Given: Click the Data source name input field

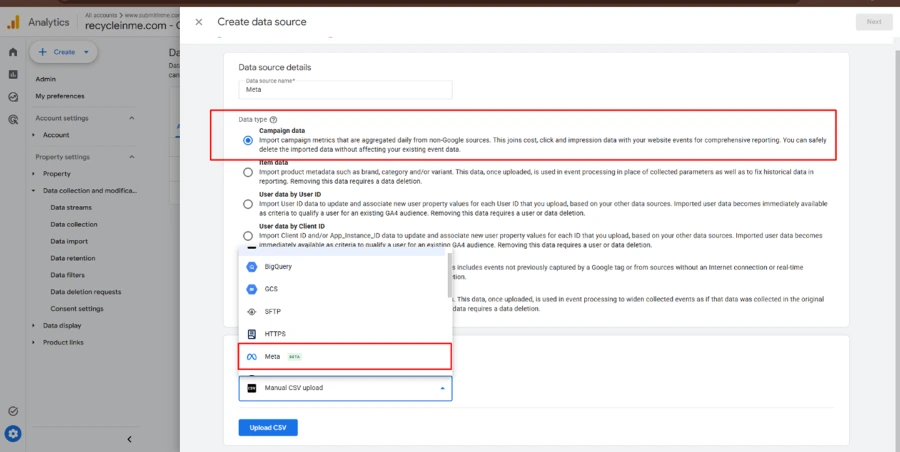Looking at the screenshot, I should click(346, 89).
